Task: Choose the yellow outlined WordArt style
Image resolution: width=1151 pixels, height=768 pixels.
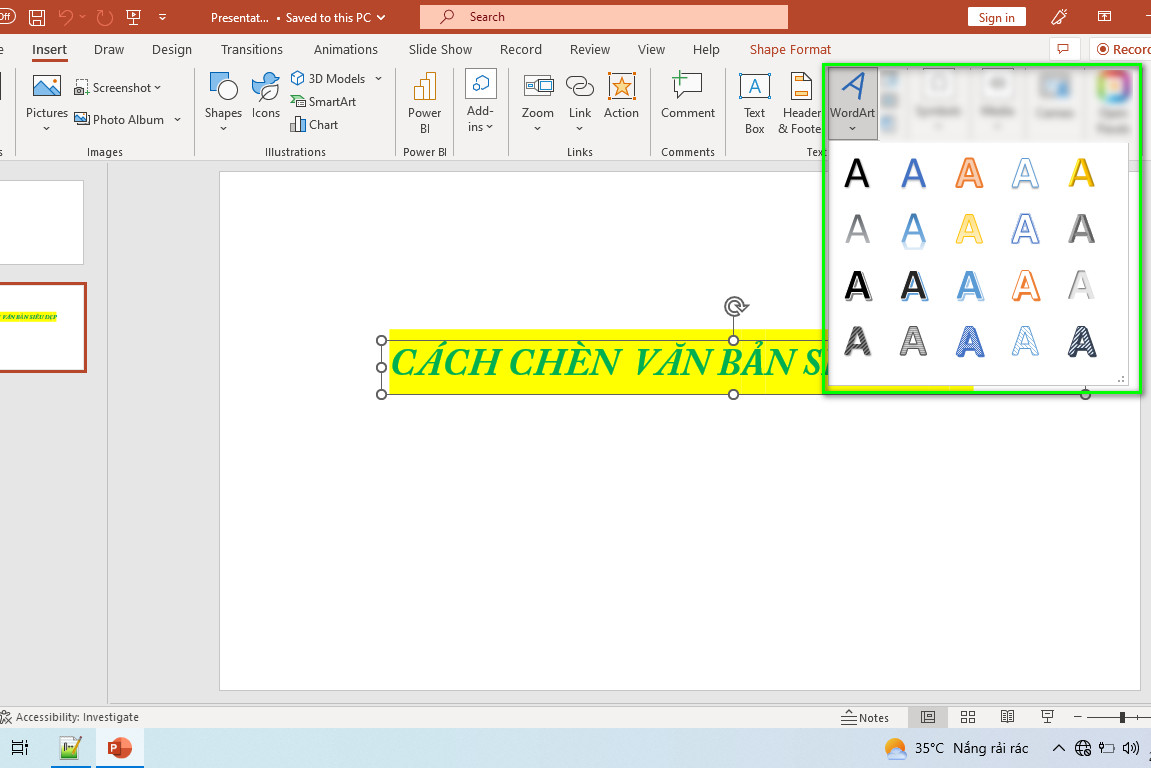Action: tap(969, 229)
